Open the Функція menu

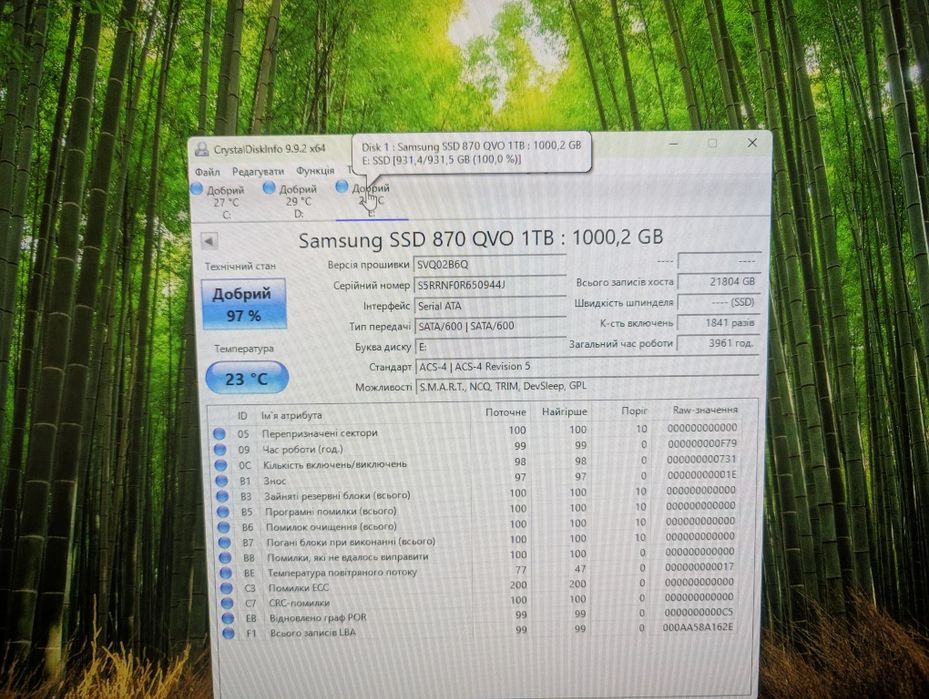pyautogui.click(x=315, y=171)
